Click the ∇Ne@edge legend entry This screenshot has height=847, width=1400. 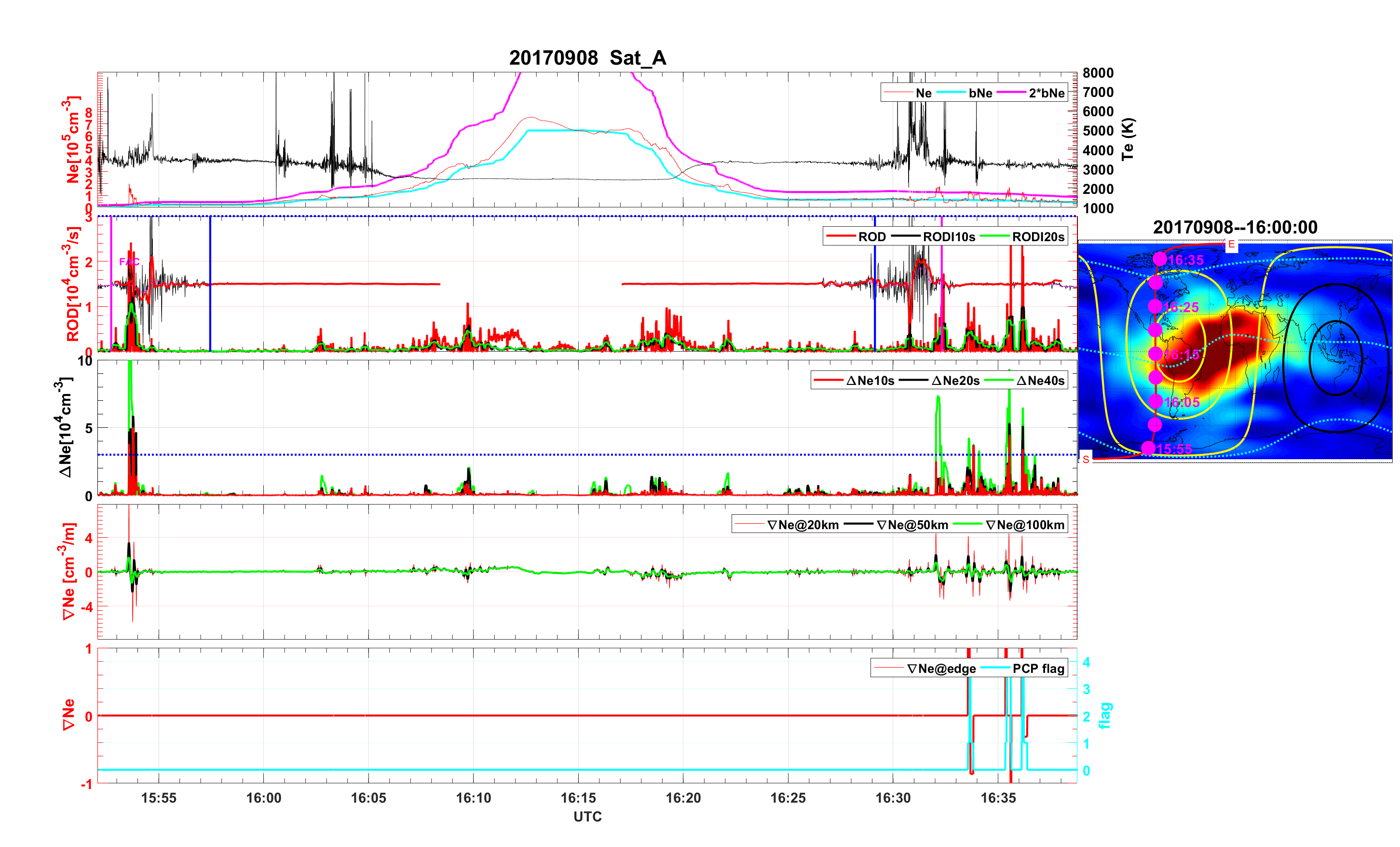[941, 669]
